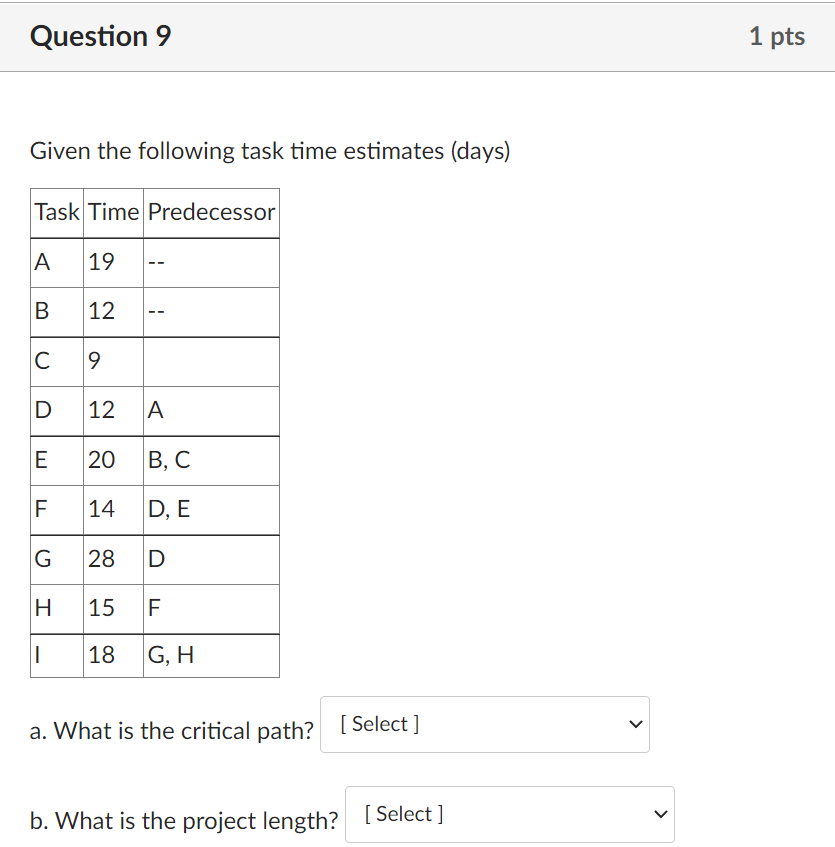Click the chevron on the project length dropdown
The image size is (835, 847).
tap(659, 814)
